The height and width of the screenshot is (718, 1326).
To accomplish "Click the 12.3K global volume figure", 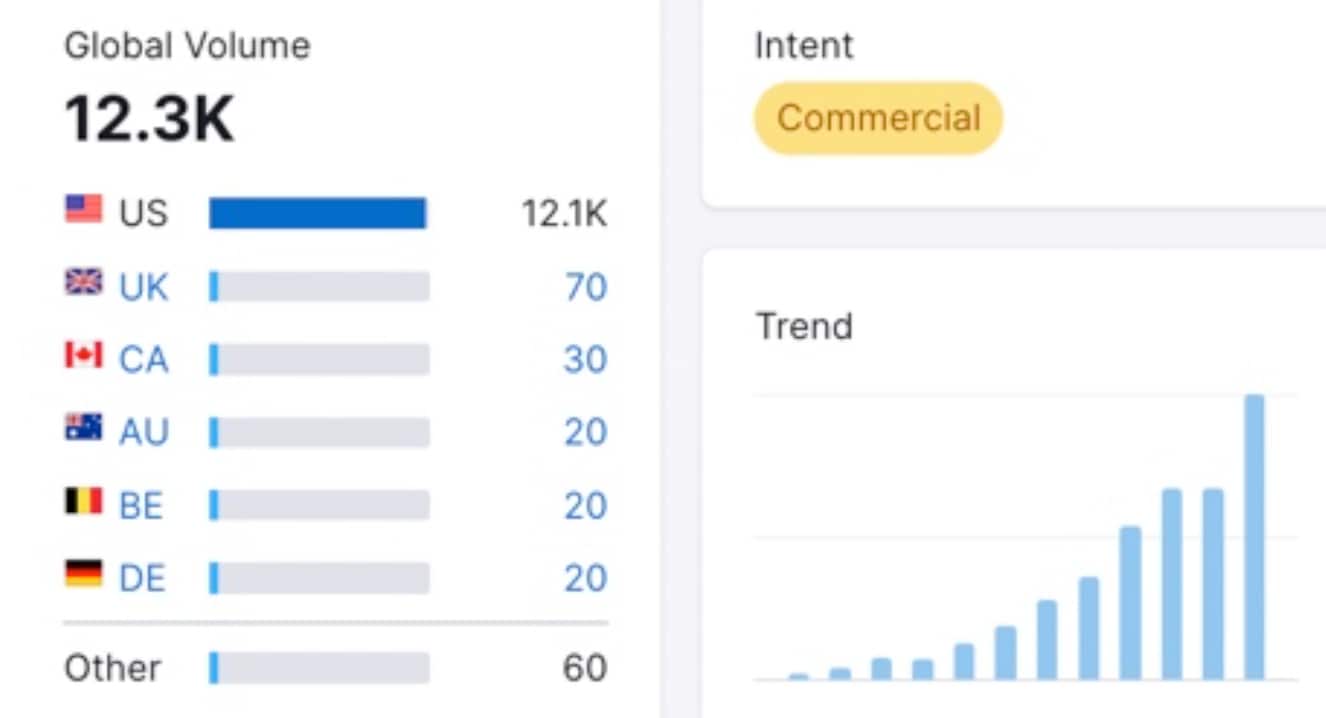I will pyautogui.click(x=150, y=120).
